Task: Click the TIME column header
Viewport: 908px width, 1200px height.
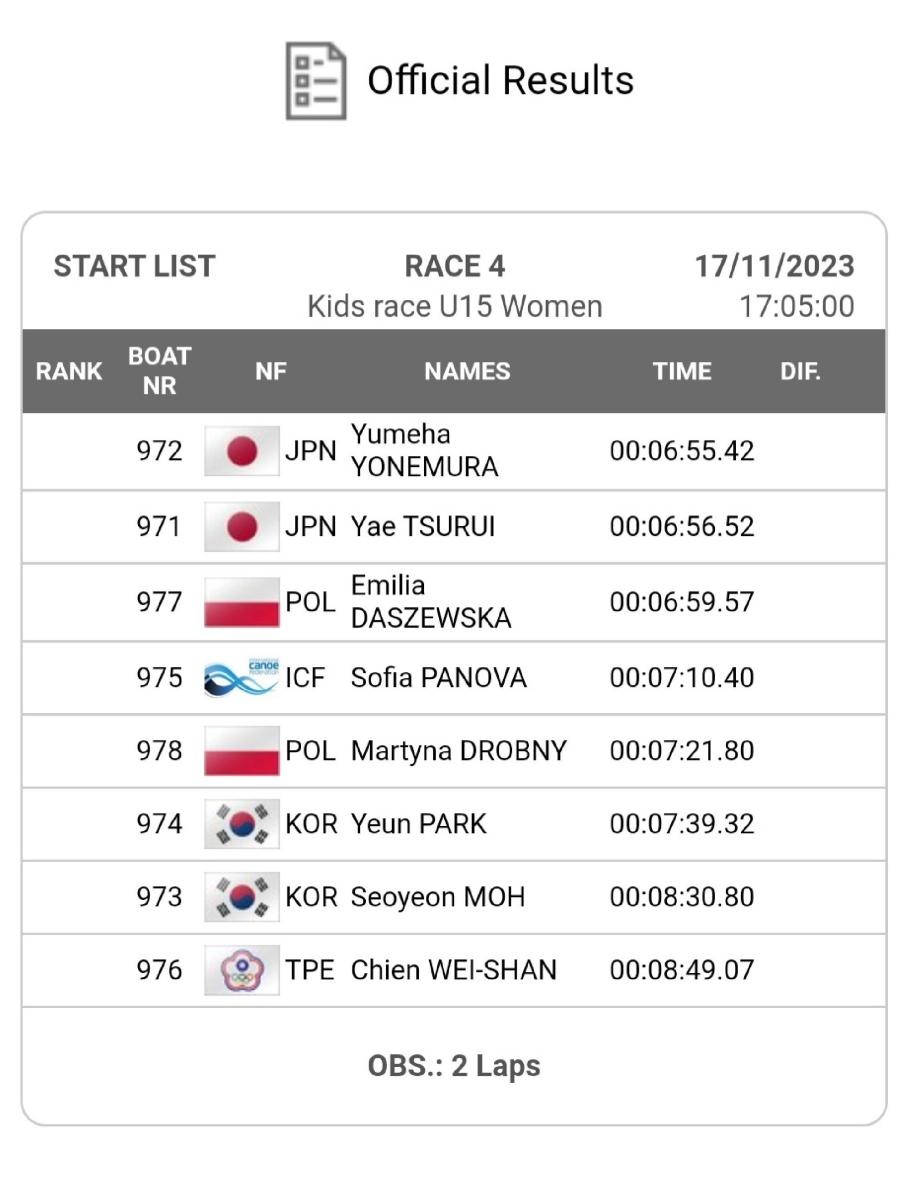Action: pyautogui.click(x=682, y=372)
